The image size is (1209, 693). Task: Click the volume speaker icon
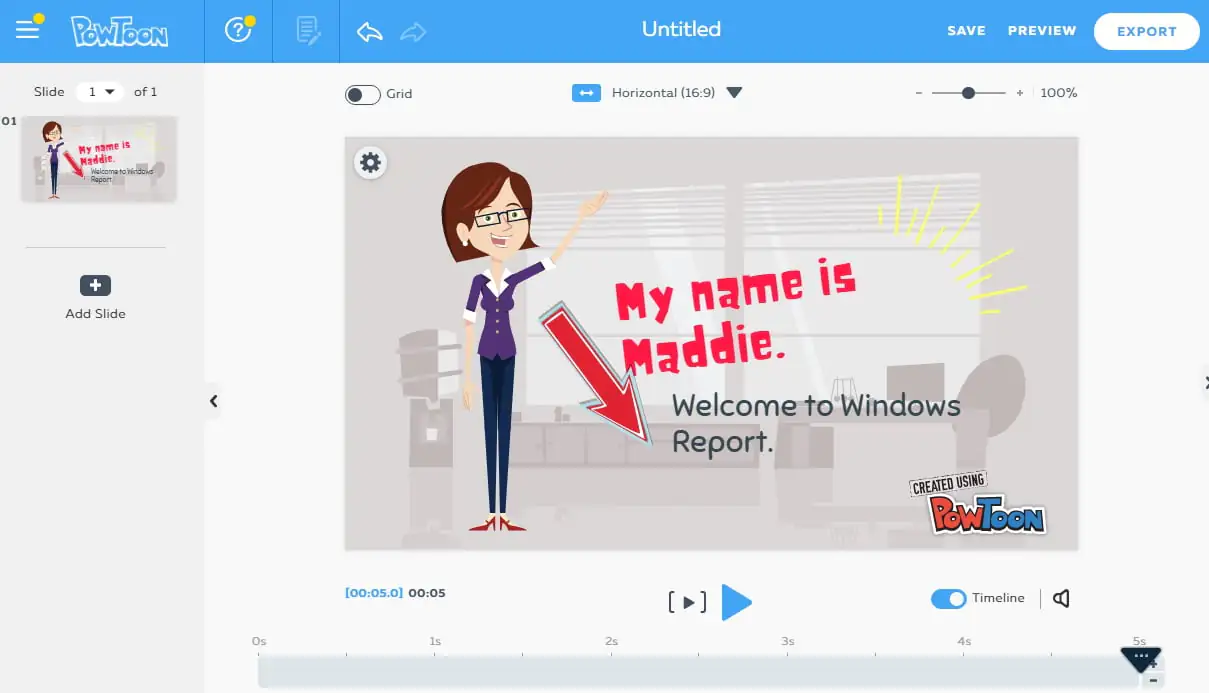click(x=1062, y=598)
